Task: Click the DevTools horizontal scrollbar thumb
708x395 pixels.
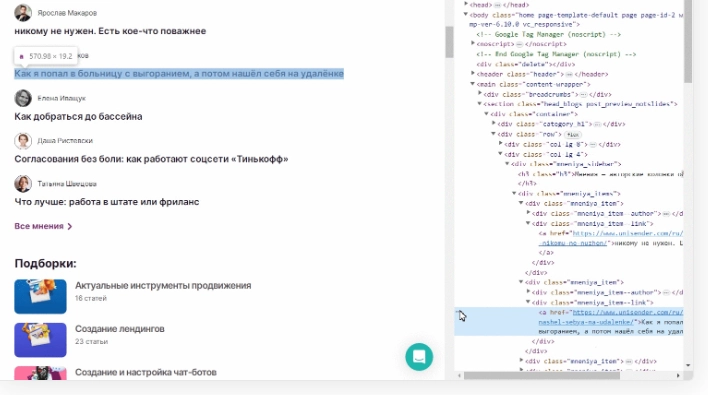Action: (542, 376)
